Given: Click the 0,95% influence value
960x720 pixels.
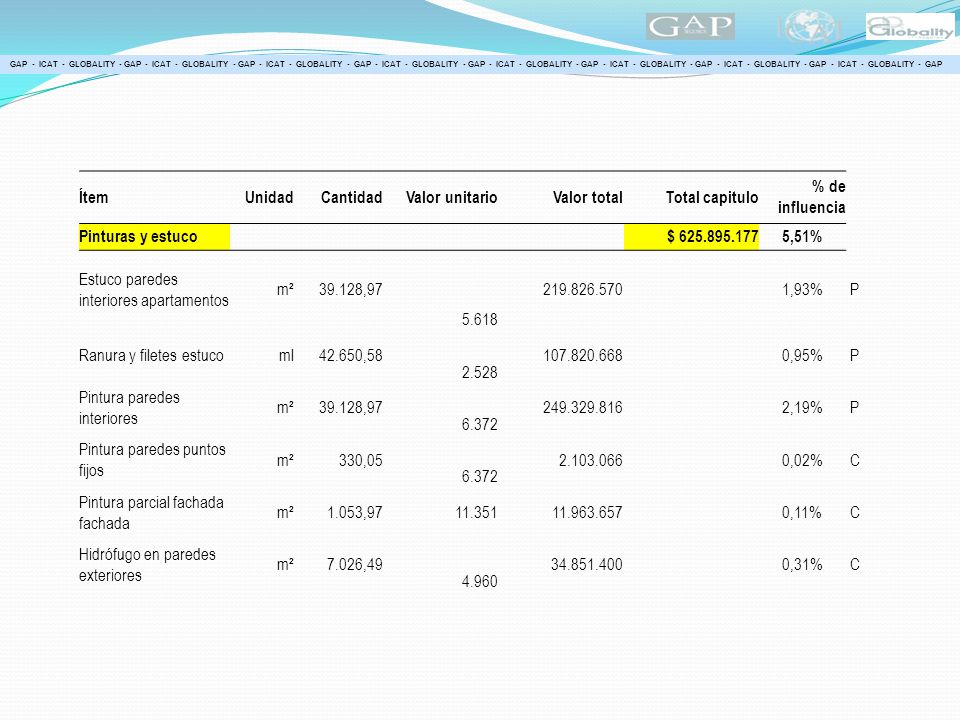Looking at the screenshot, I should (x=801, y=356).
